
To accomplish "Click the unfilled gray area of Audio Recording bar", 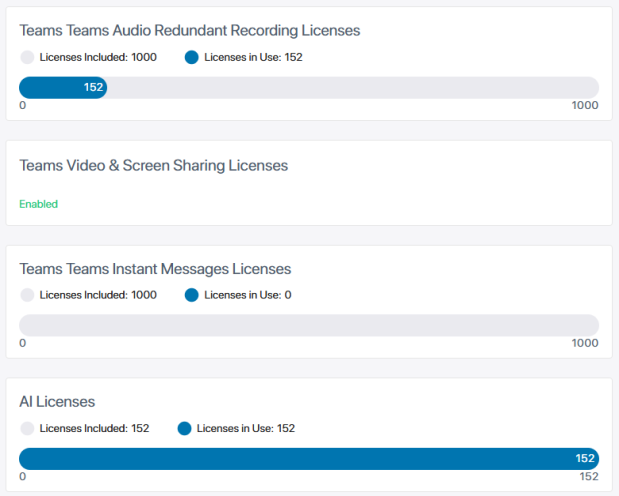I will [350, 87].
